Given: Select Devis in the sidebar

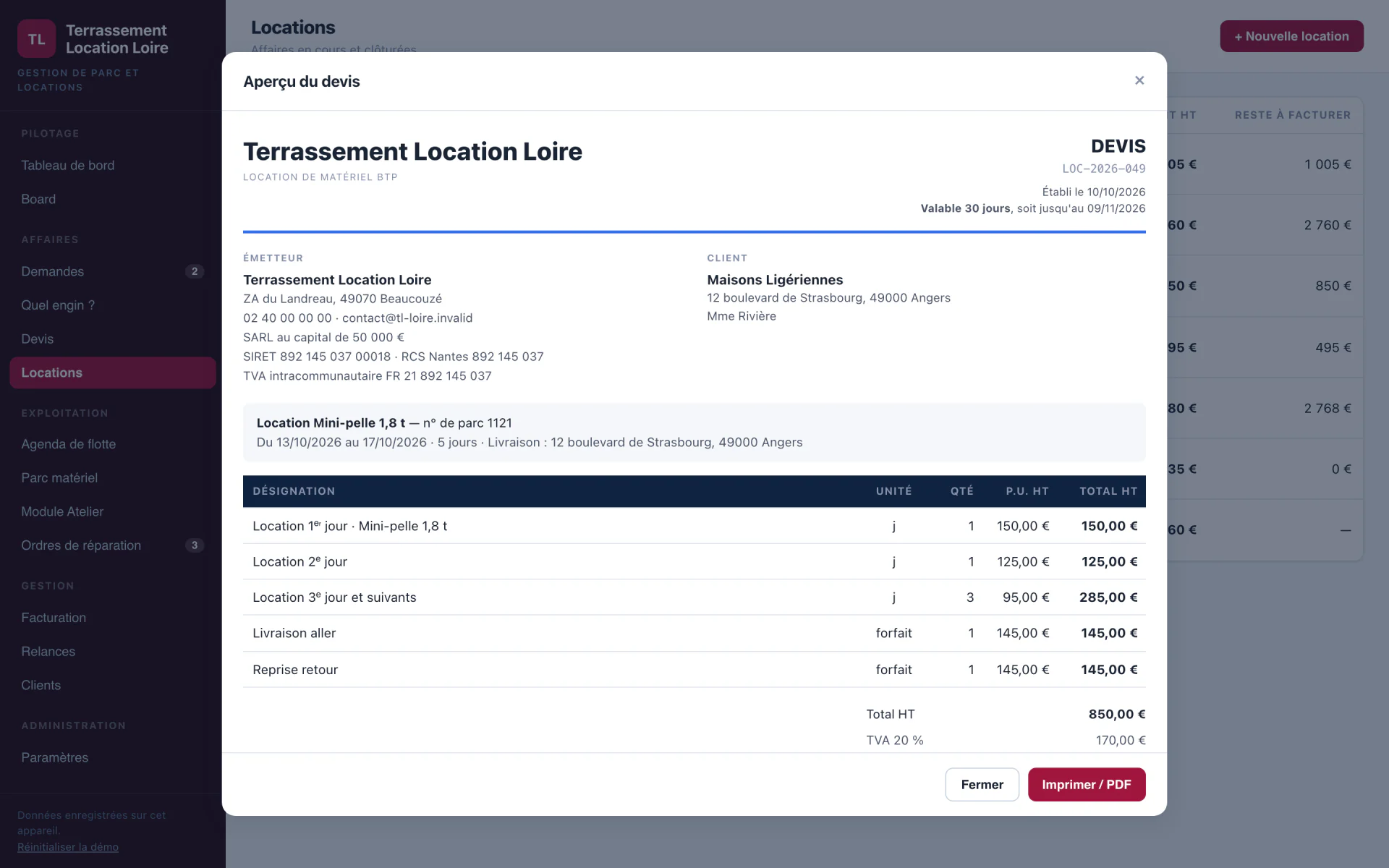Looking at the screenshot, I should (x=113, y=339).
